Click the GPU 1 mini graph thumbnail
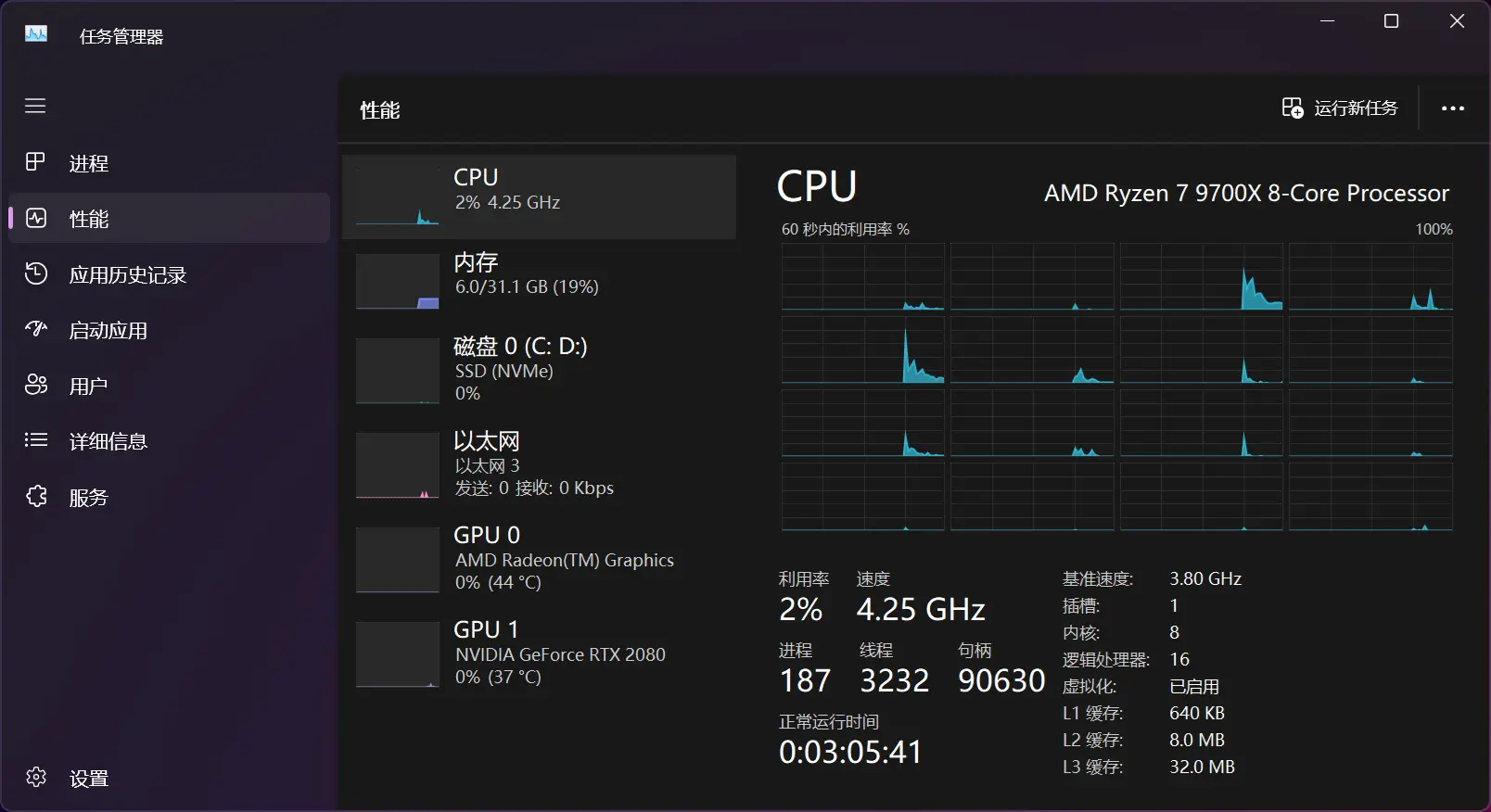The width and height of the screenshot is (1491, 812). pos(398,654)
